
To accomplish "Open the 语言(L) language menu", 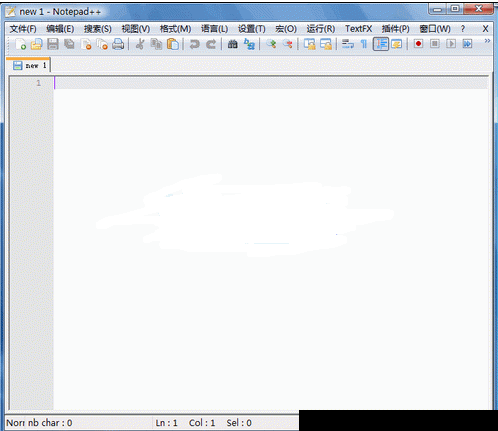I will pos(214,29).
